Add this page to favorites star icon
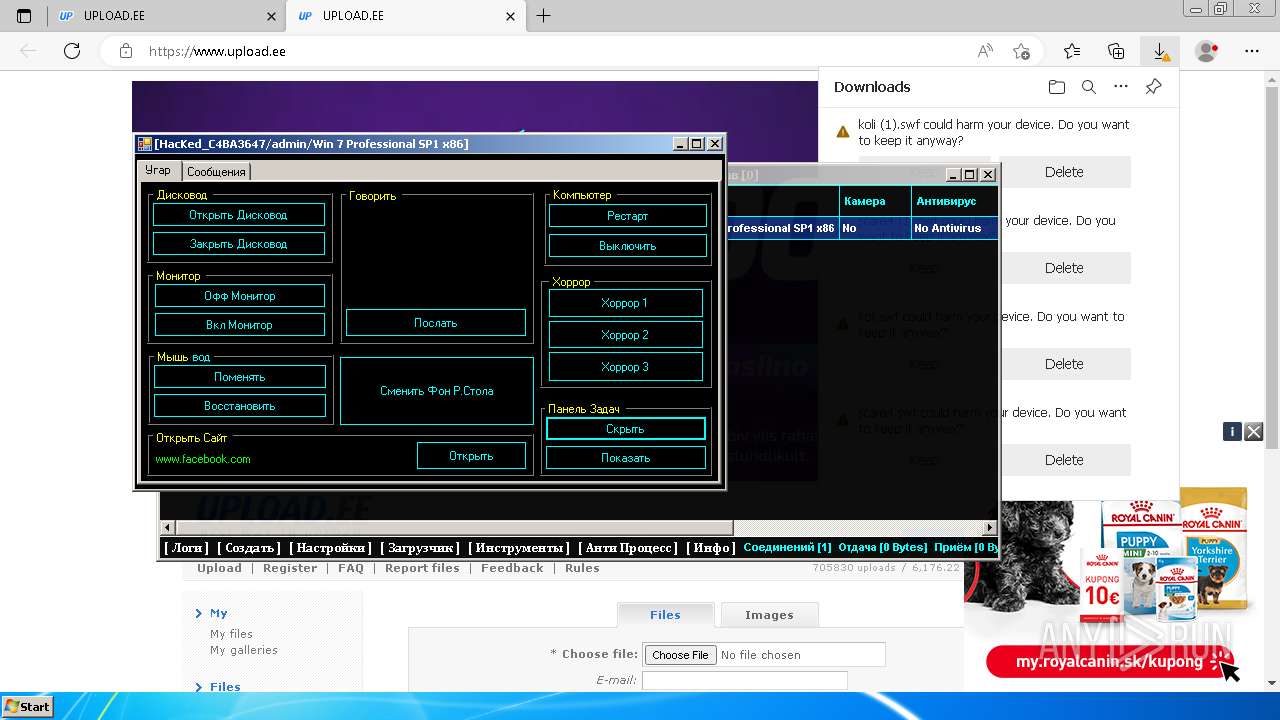The width and height of the screenshot is (1280, 720). tap(1021, 51)
